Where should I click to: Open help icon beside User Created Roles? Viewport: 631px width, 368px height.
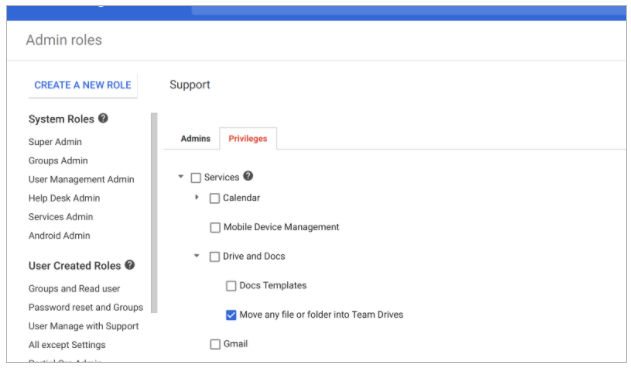[x=130, y=265]
